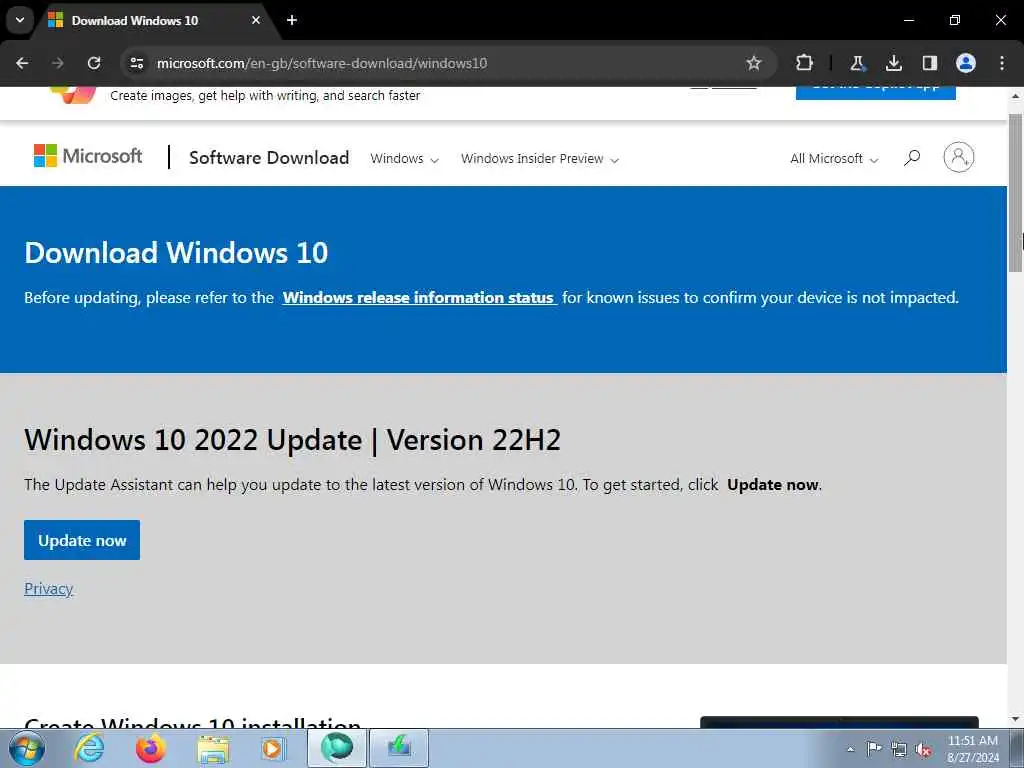The width and height of the screenshot is (1024, 768).
Task: Open the site search magnifier icon
Action: 912,157
